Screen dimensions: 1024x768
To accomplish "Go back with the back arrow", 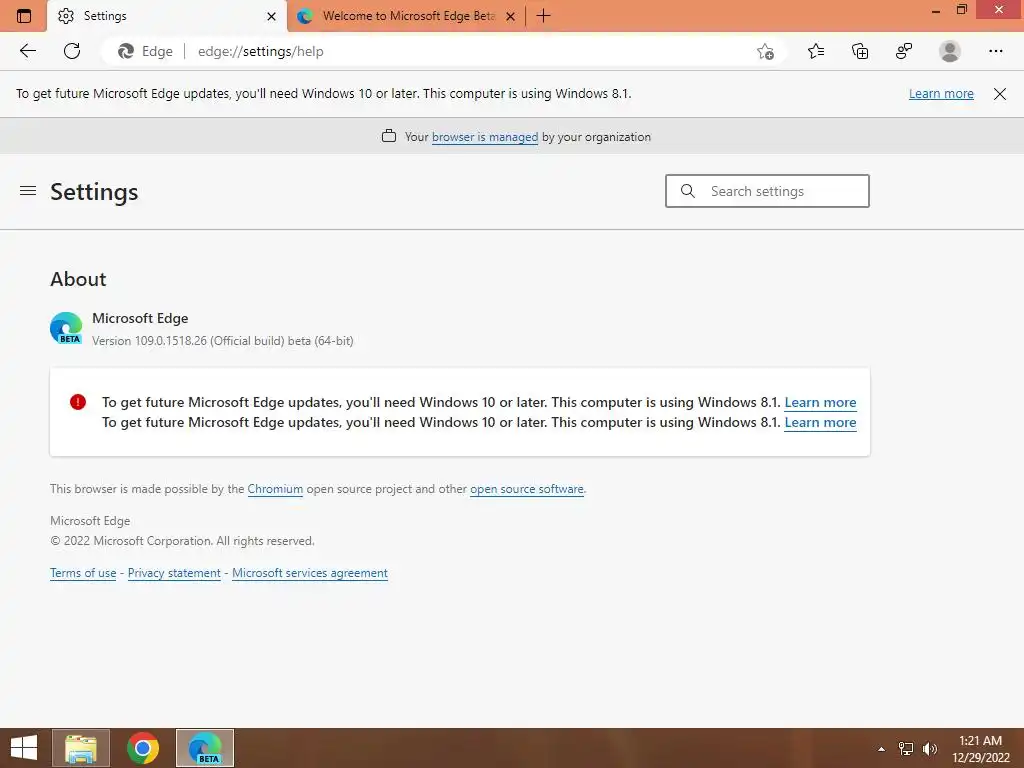I will (x=27, y=51).
